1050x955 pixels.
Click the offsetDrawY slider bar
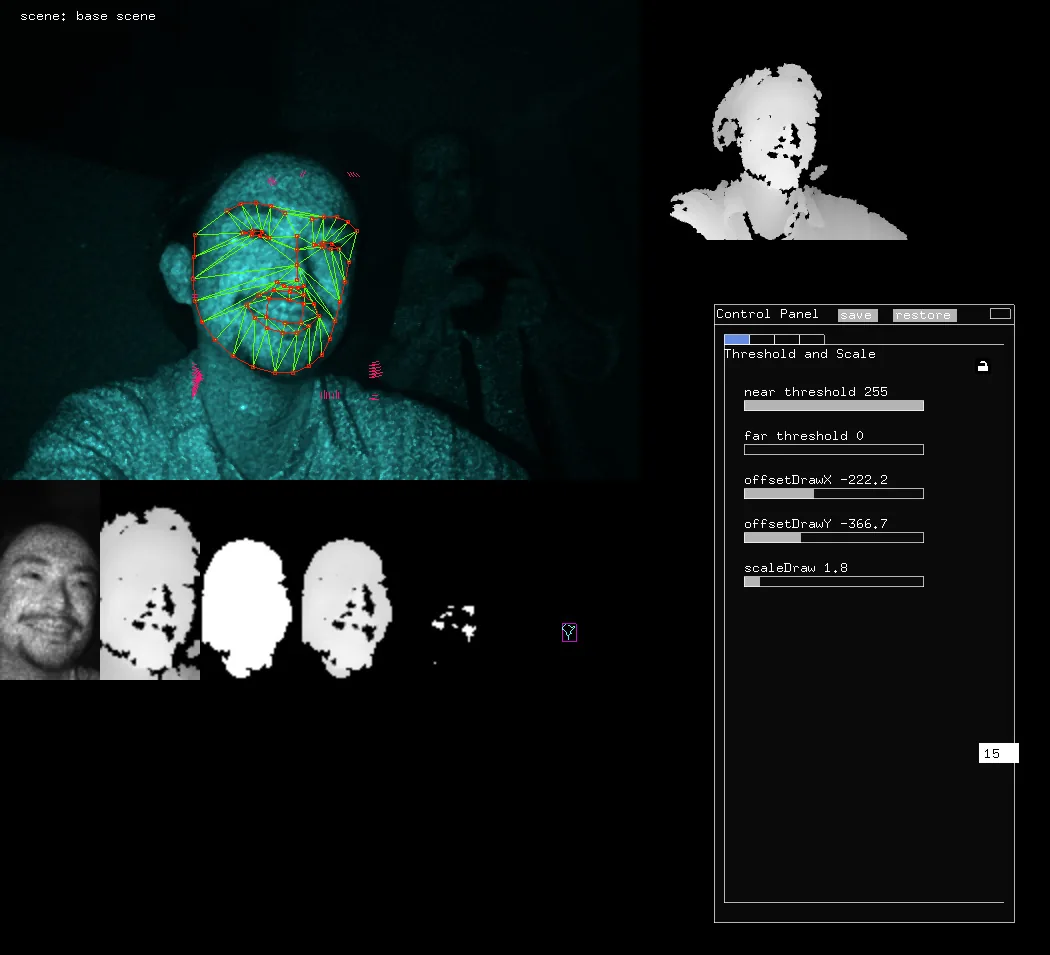pos(833,538)
